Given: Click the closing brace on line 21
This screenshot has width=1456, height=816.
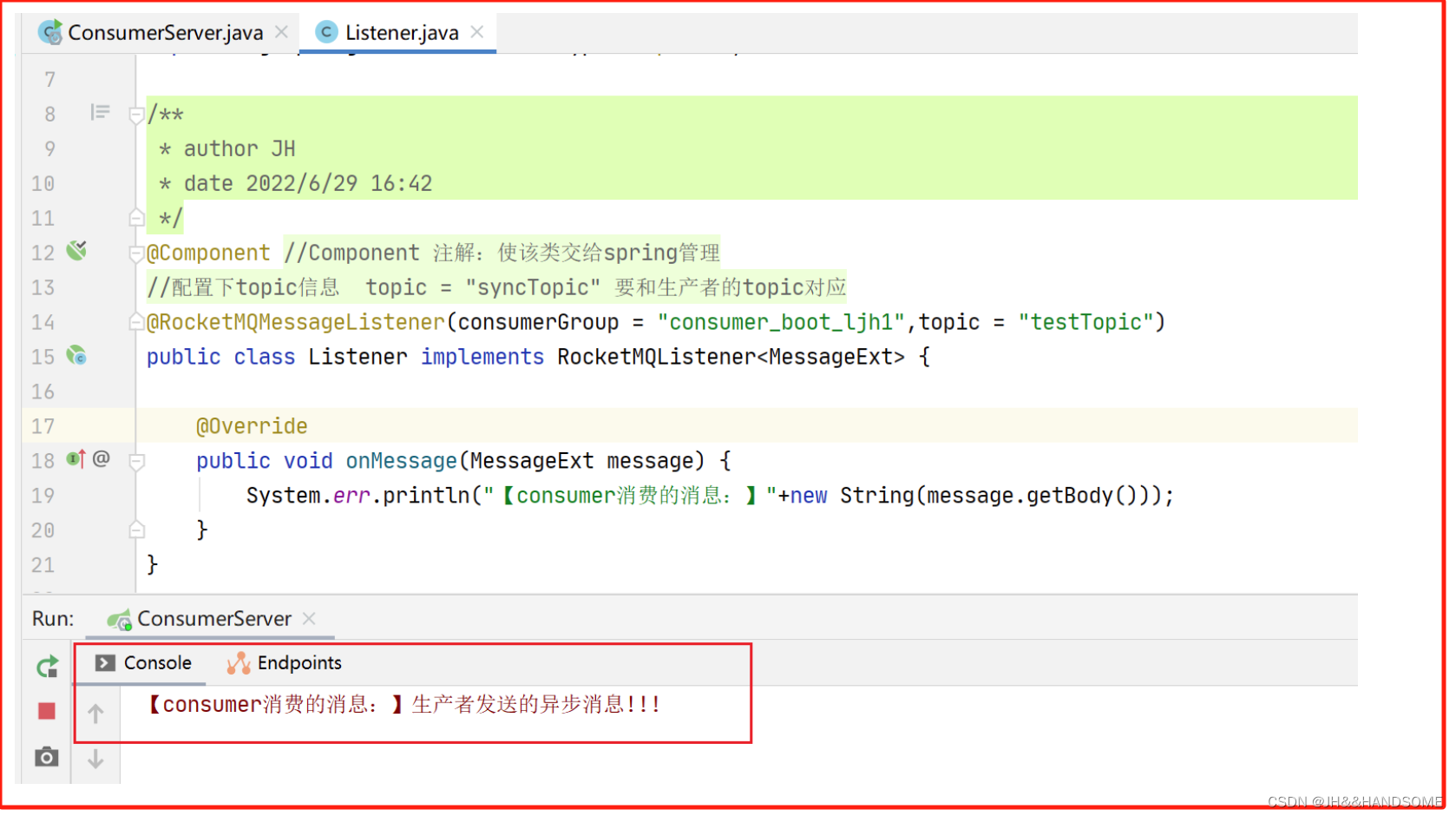Looking at the screenshot, I should pyautogui.click(x=153, y=565).
